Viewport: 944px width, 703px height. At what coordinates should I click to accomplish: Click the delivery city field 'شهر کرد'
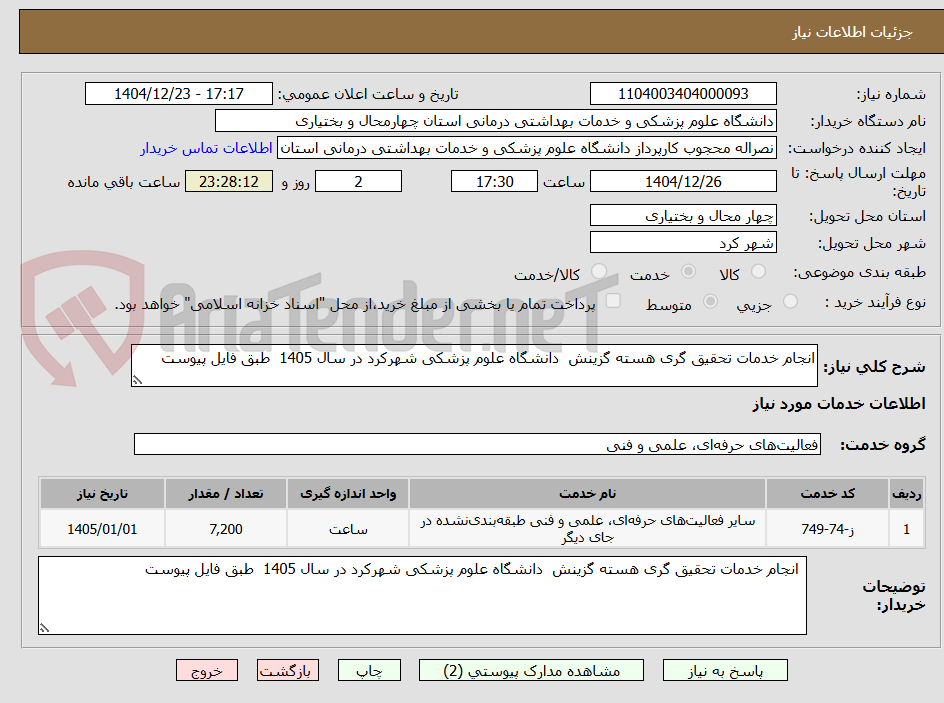tap(683, 243)
